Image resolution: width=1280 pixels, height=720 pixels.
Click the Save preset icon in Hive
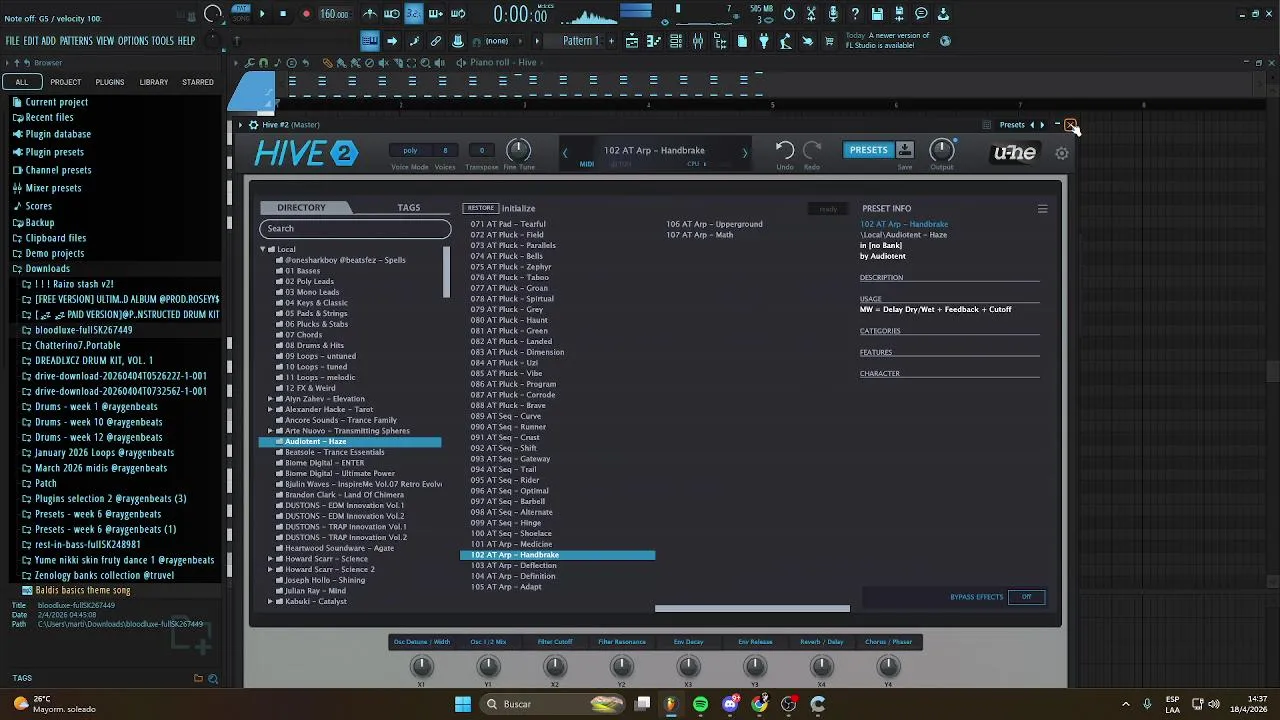point(905,150)
